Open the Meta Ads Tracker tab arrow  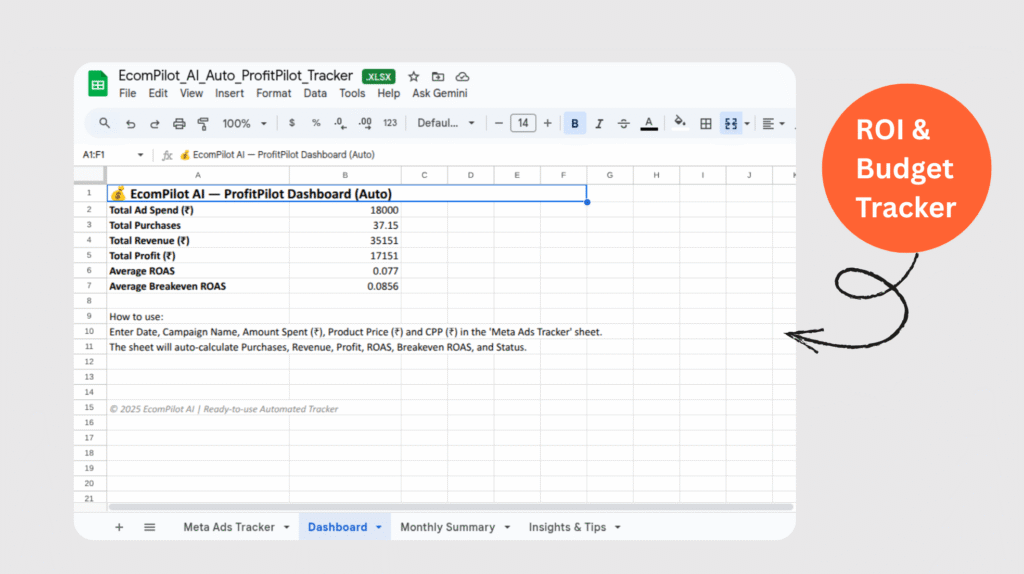tap(287, 527)
